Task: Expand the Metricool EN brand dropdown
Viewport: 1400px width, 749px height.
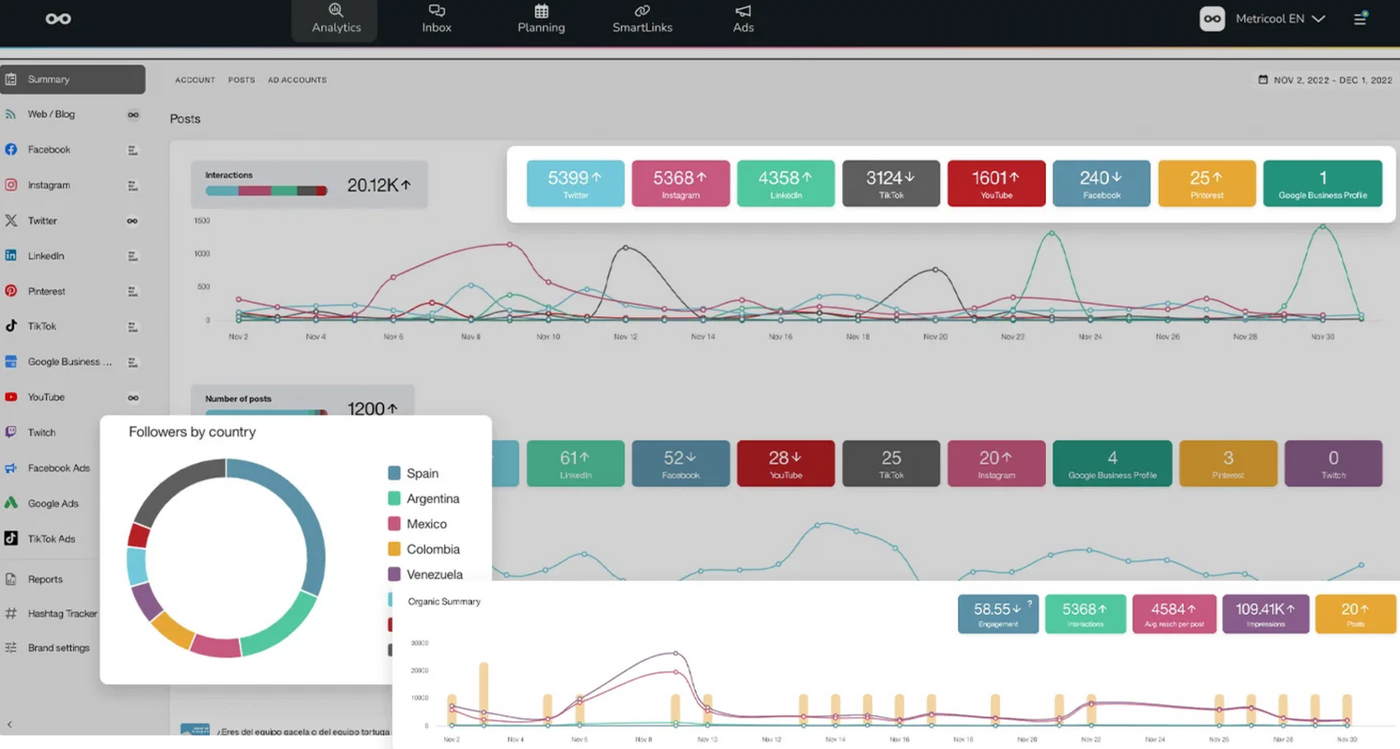Action: coord(1263,19)
